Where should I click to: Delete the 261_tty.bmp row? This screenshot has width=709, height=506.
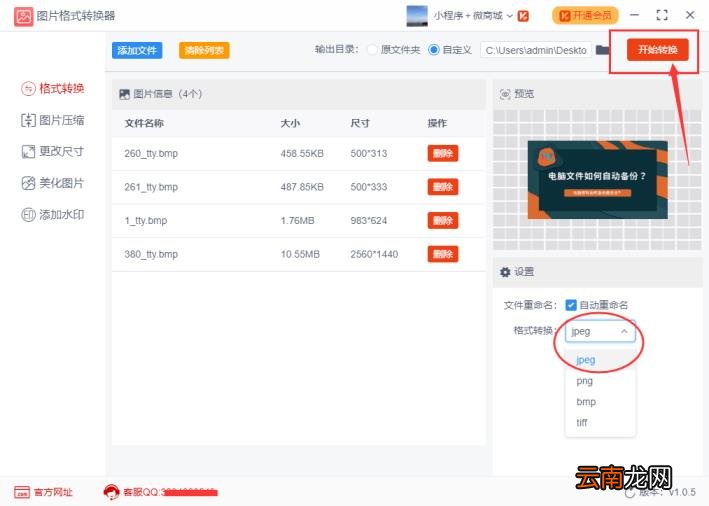pos(443,187)
